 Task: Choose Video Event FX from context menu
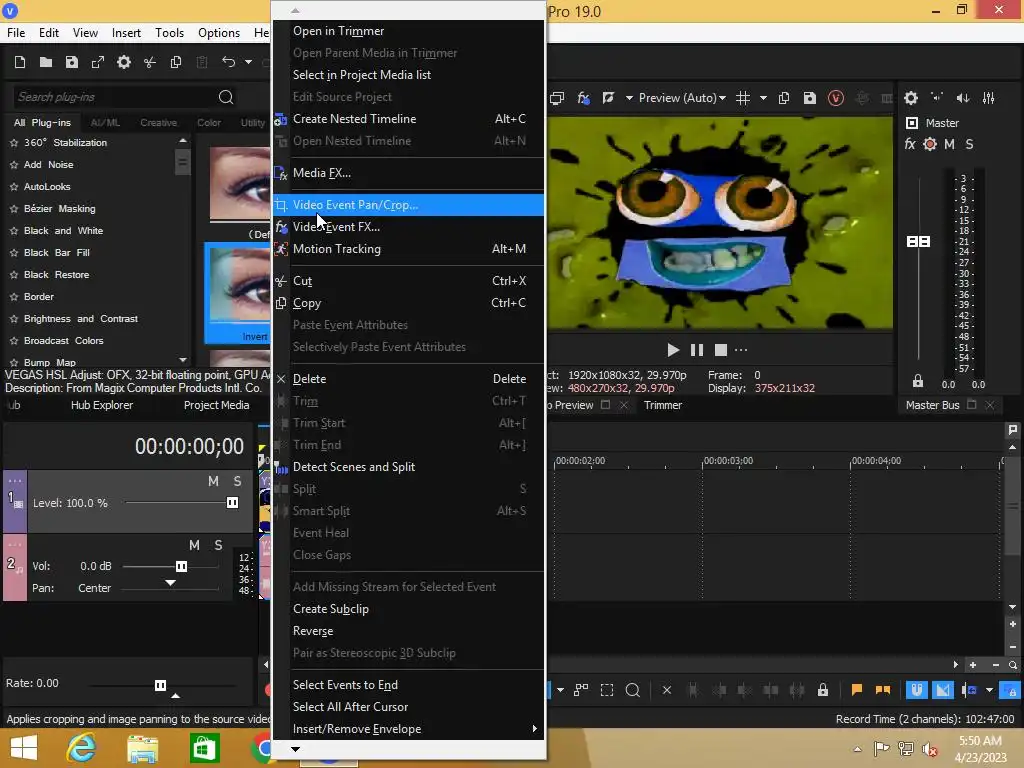tap(408, 227)
